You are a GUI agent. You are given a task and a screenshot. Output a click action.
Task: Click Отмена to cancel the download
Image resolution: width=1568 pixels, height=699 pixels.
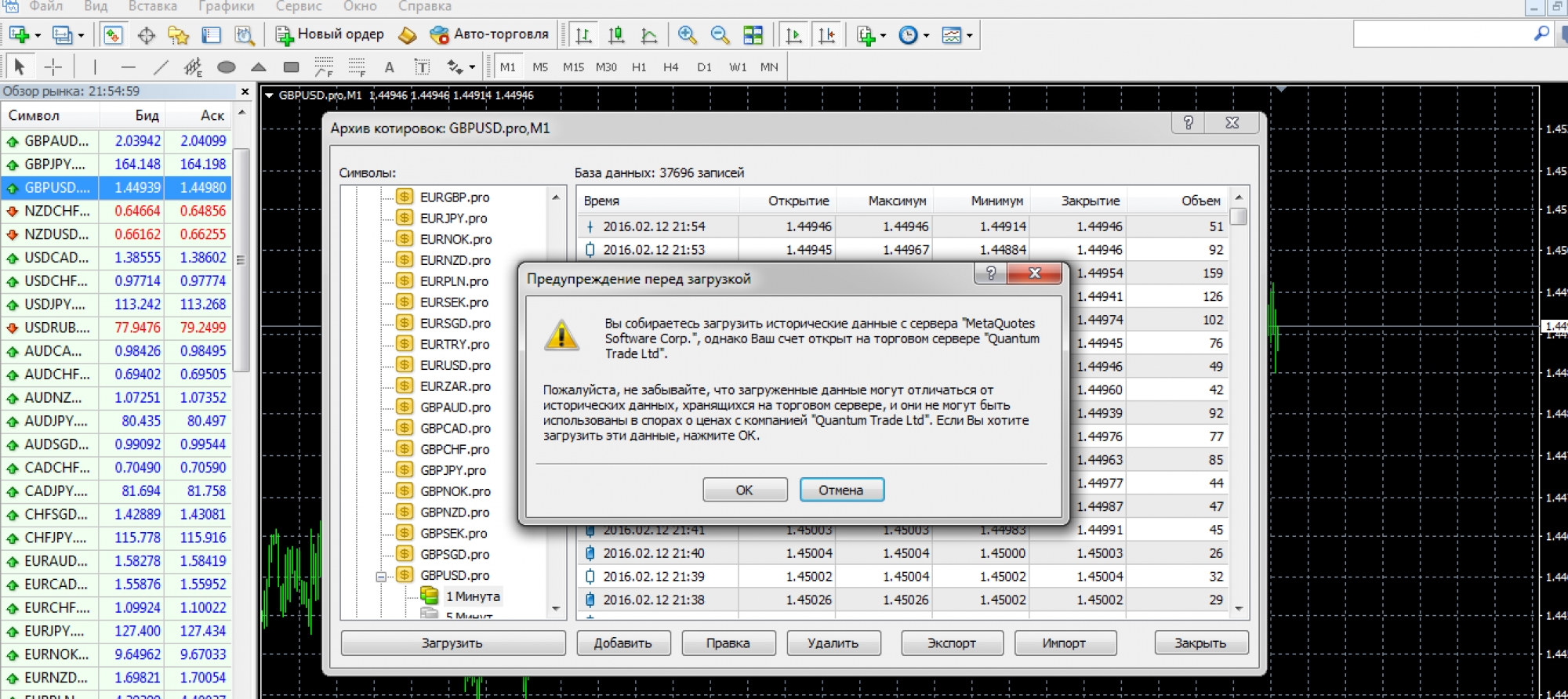click(841, 490)
